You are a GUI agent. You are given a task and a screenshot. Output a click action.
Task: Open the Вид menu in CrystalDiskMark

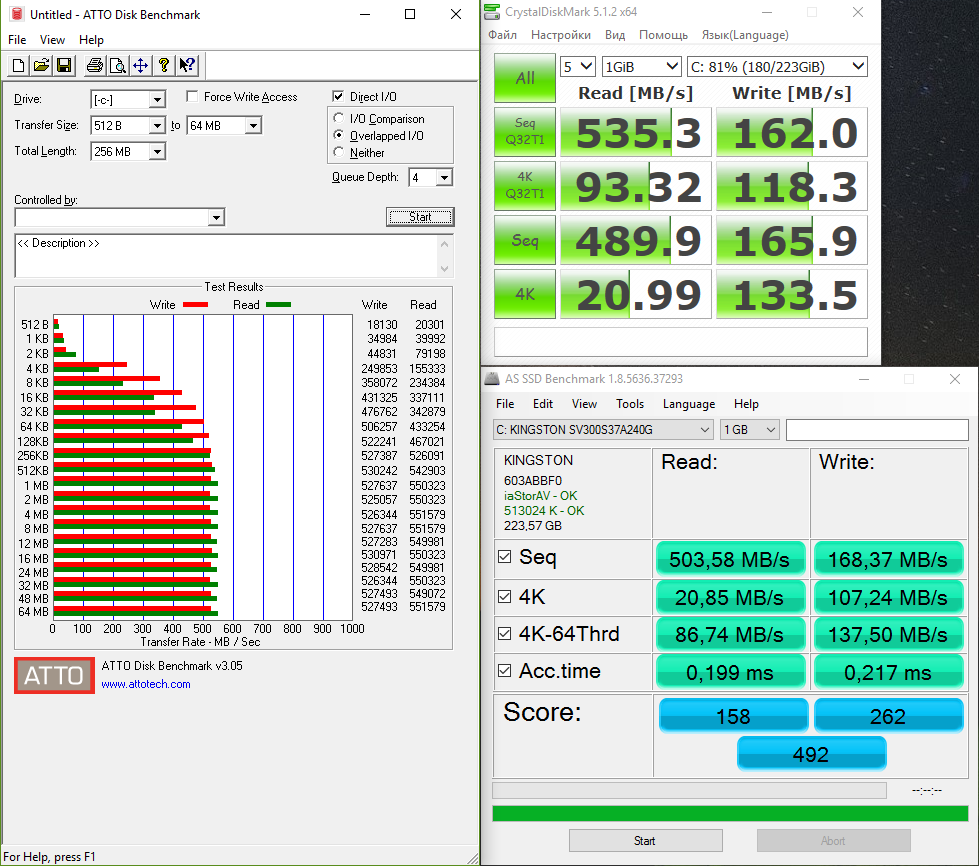click(x=615, y=35)
